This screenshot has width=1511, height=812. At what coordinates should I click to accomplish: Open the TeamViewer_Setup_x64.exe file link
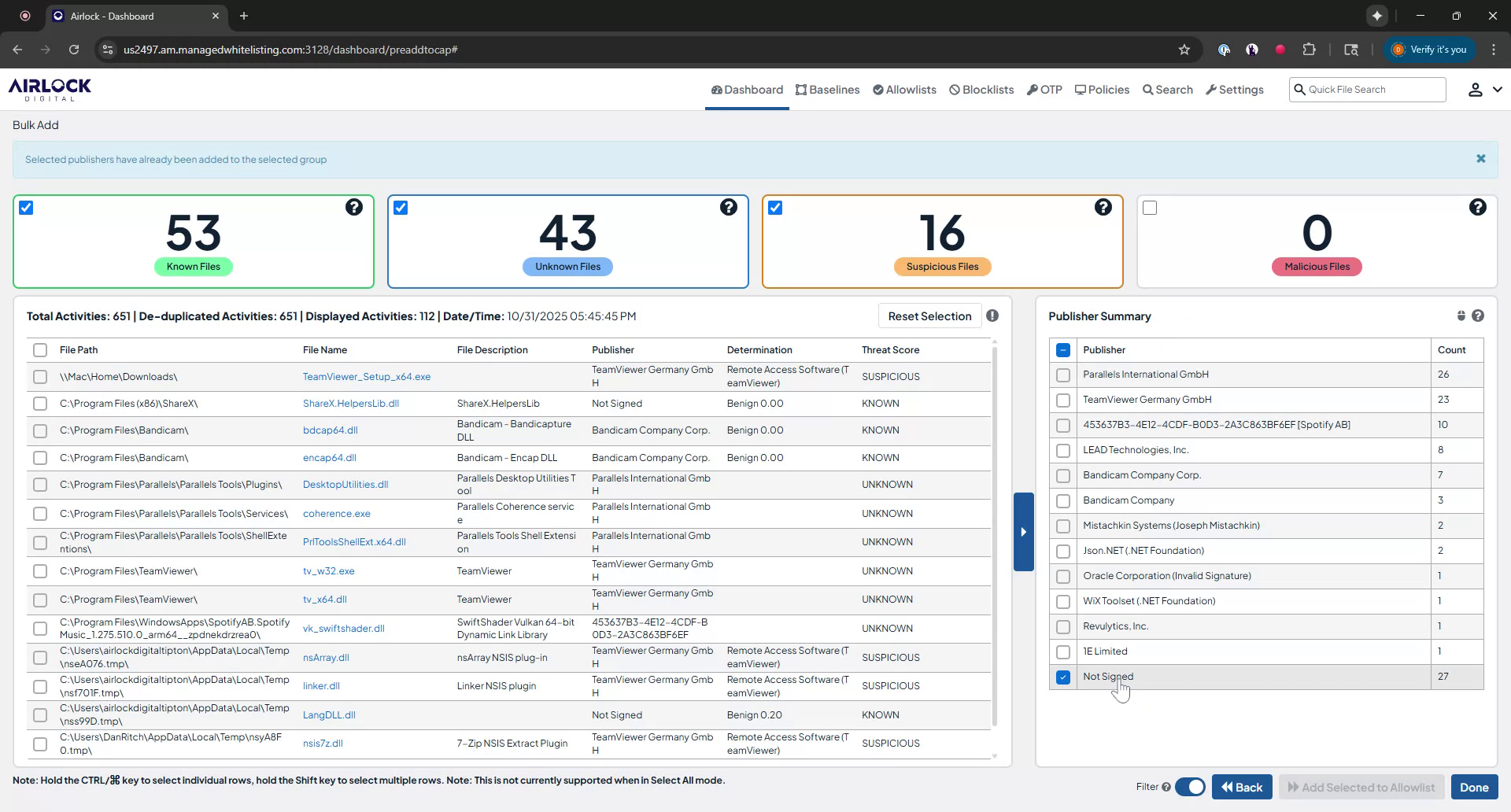(367, 377)
